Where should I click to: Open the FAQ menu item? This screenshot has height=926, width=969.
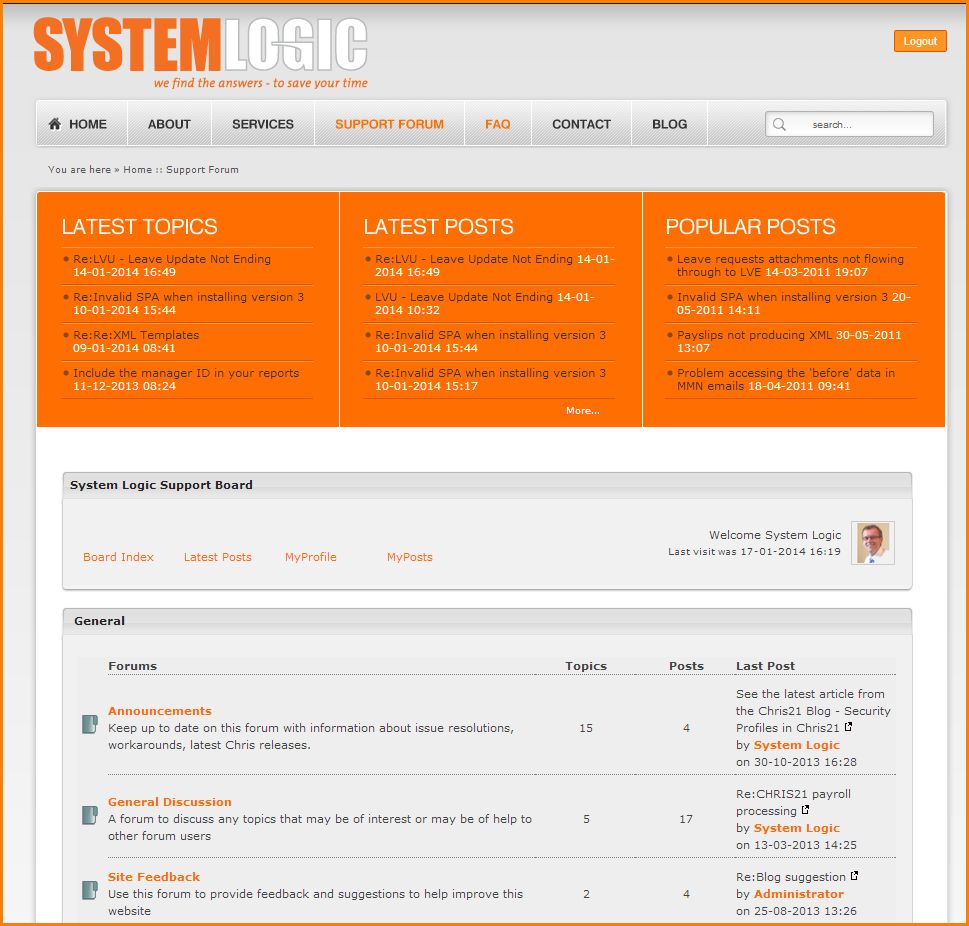497,124
